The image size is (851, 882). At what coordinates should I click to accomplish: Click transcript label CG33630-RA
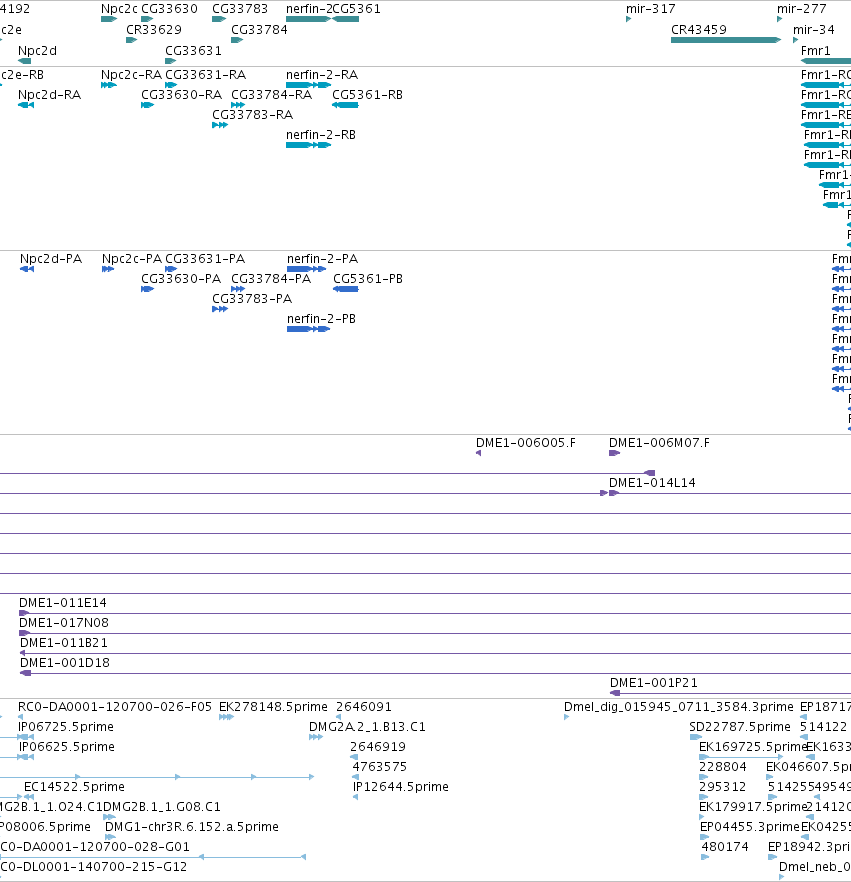pos(182,95)
